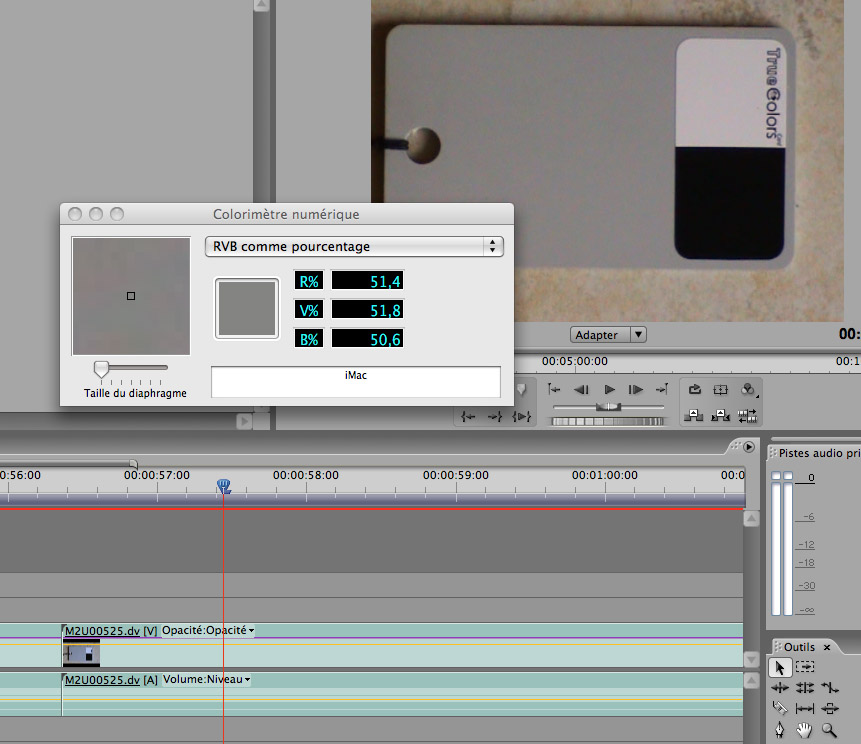Zoom the Colorimètre numérique window
Viewport: 861px width, 744px height.
point(117,214)
